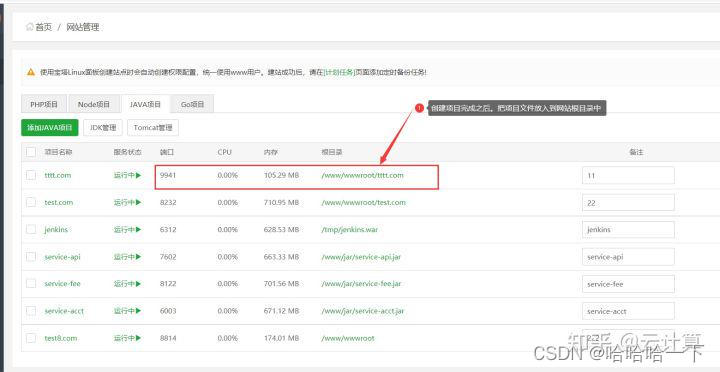Edit the remark field containing 11
The width and height of the screenshot is (720, 372).
click(x=628, y=175)
